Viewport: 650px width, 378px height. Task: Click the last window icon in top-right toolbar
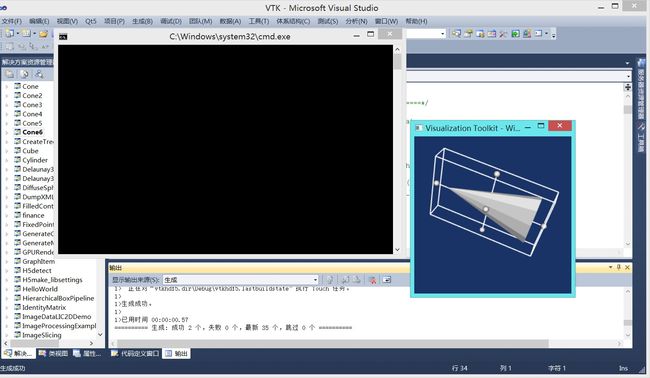tap(538, 33)
